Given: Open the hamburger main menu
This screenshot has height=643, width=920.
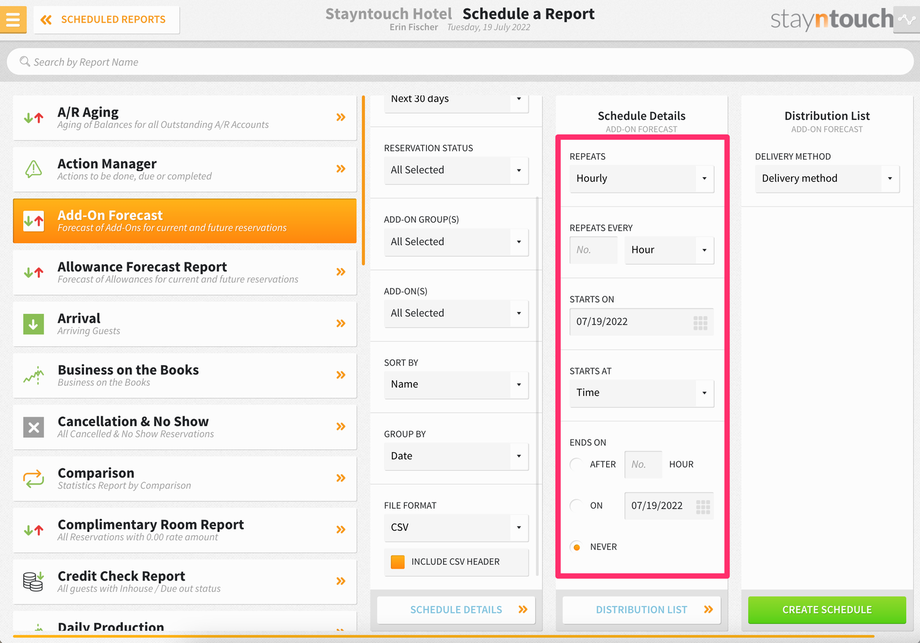Looking at the screenshot, I should click(13, 19).
